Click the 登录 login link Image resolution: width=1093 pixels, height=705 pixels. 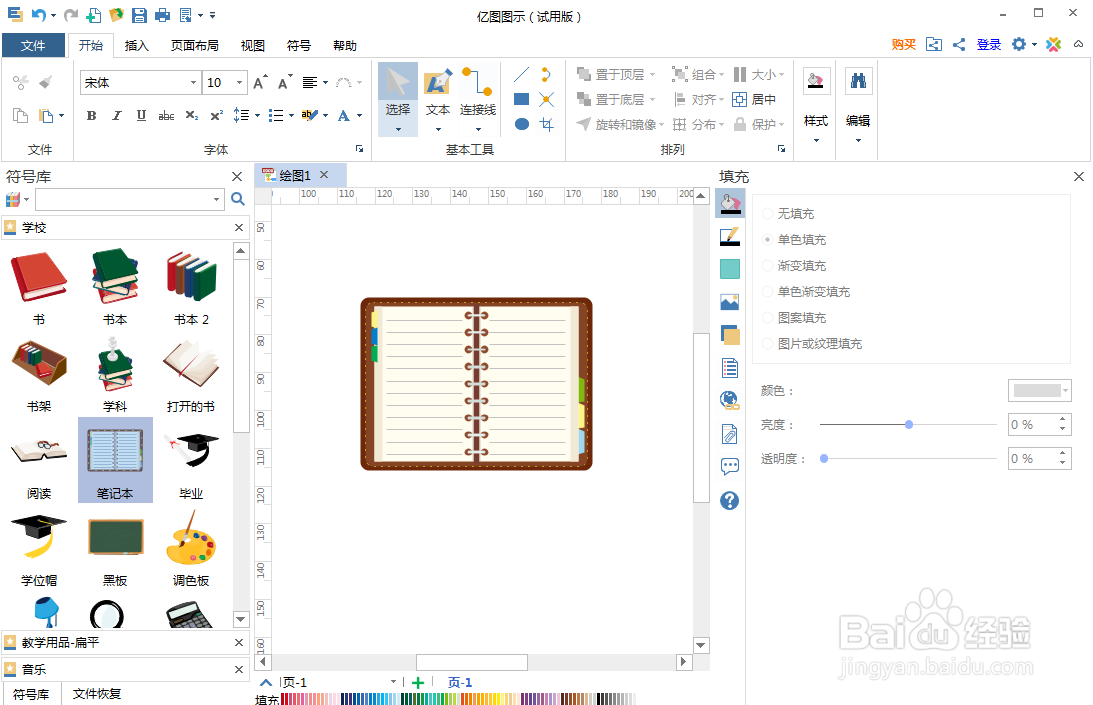point(988,44)
